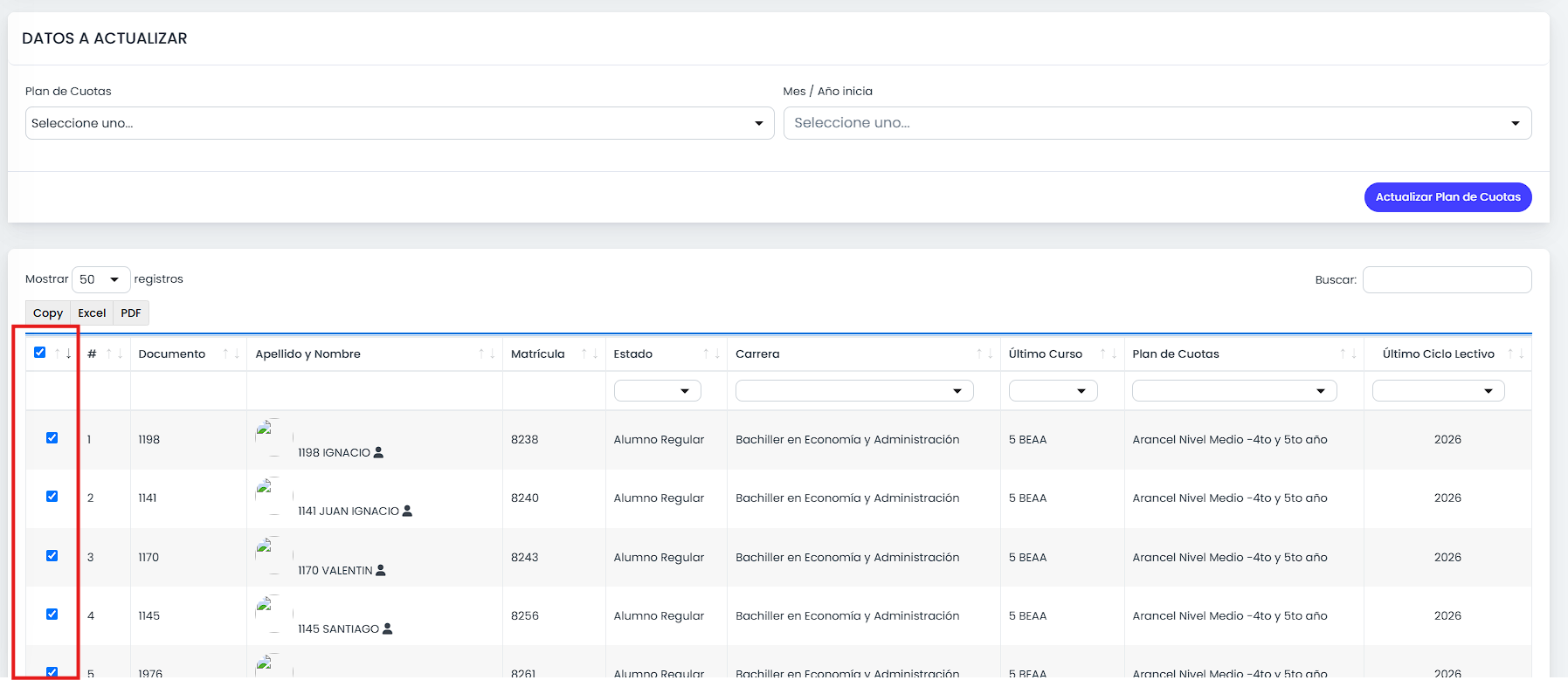Sort by Apellido y Nombre column arrows
Screen dimensions: 1568x680
tap(487, 354)
